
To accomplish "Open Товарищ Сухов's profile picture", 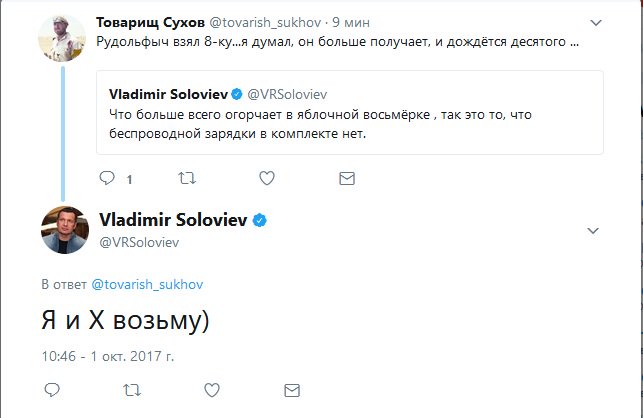I will (60, 38).
